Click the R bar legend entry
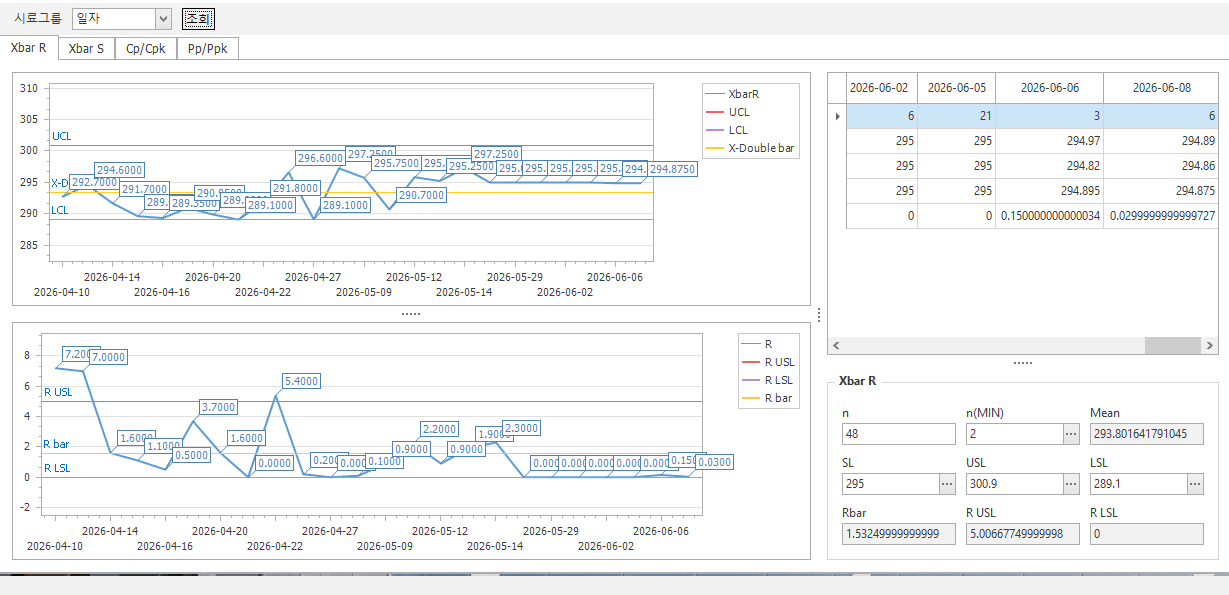The height and width of the screenshot is (595, 1229). pyautogui.click(x=765, y=398)
